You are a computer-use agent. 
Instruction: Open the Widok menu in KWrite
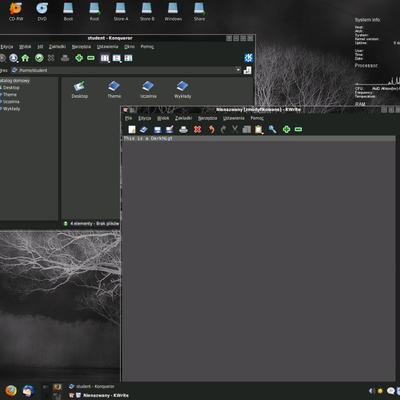point(163,118)
